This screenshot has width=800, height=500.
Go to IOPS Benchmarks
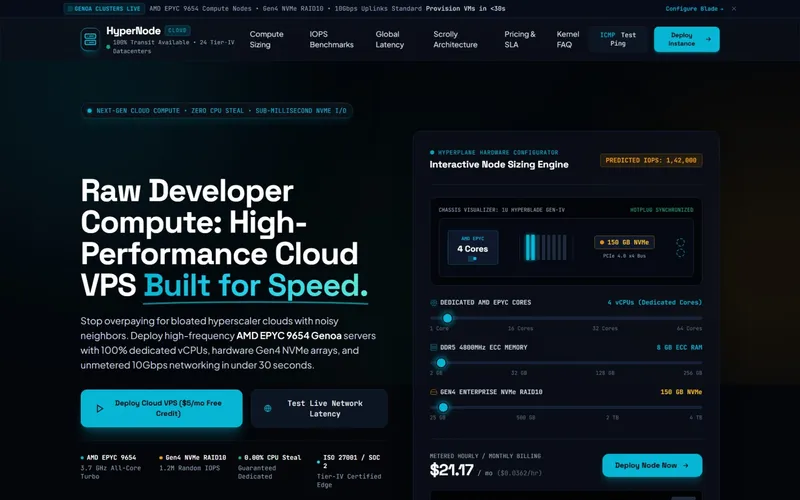331,39
